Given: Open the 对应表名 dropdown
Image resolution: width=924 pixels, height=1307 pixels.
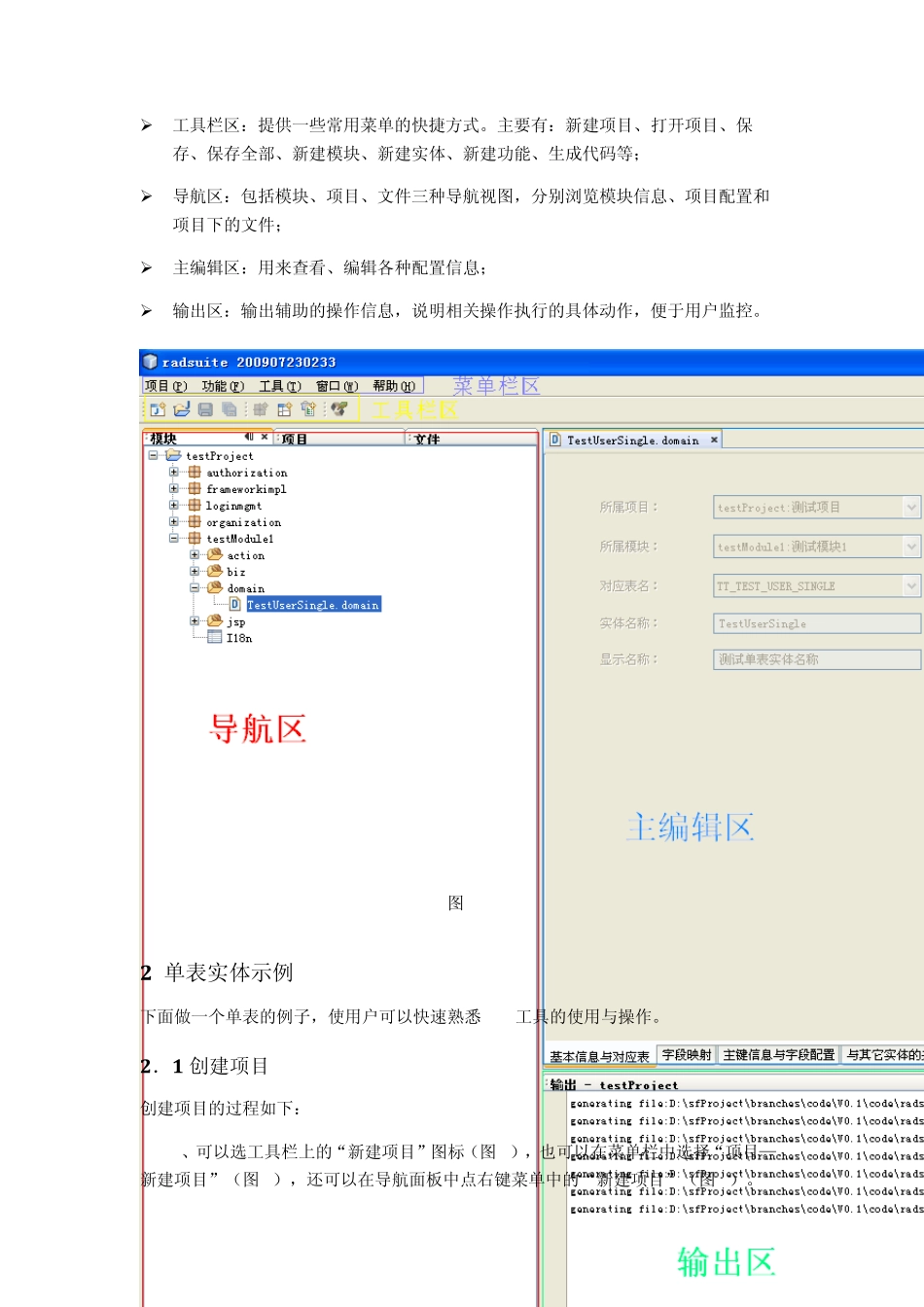Looking at the screenshot, I should [911, 585].
